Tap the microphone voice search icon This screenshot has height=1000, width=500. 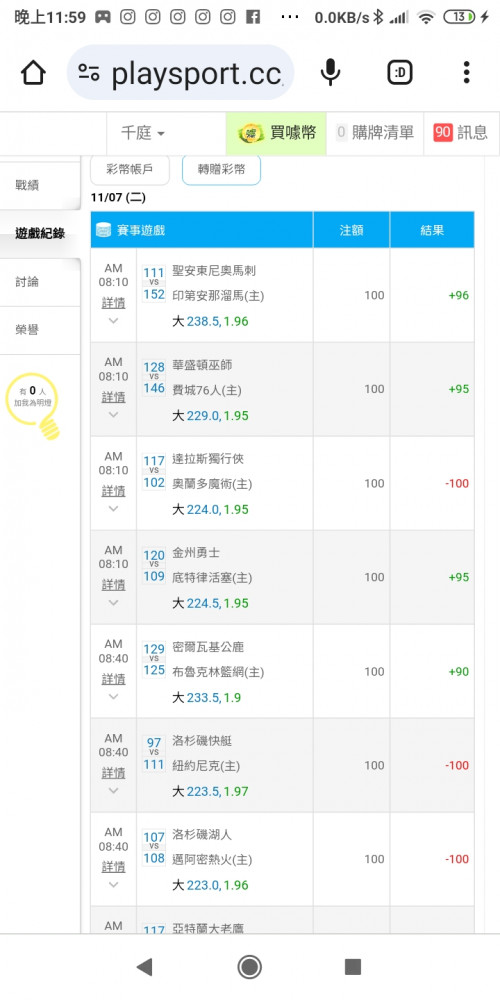click(x=330, y=73)
